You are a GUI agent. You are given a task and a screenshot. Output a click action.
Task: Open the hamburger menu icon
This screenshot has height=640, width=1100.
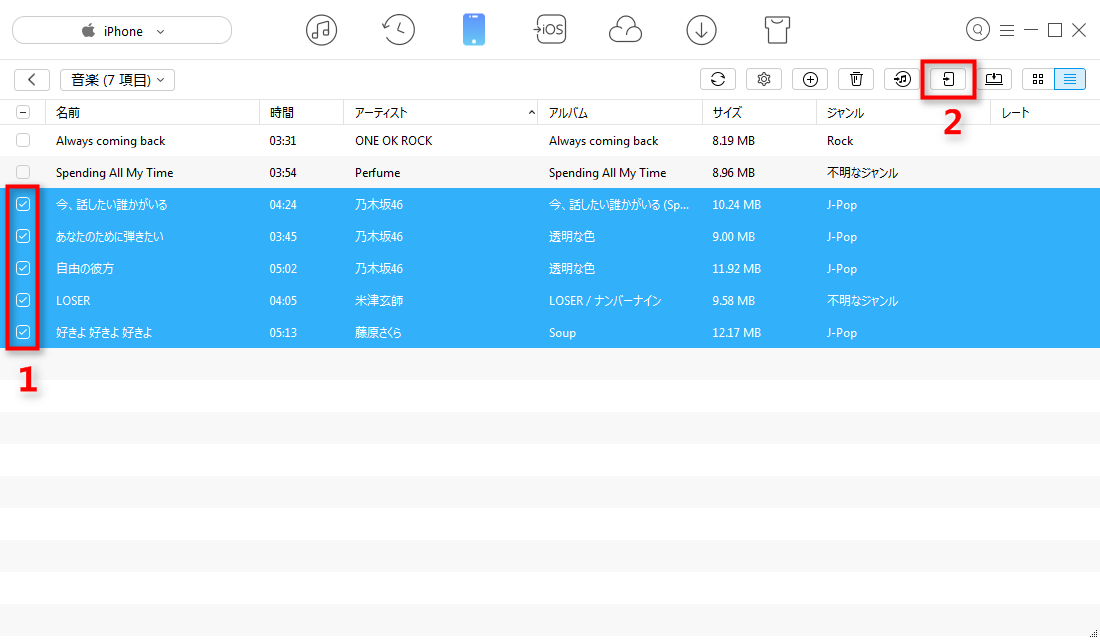(1007, 30)
